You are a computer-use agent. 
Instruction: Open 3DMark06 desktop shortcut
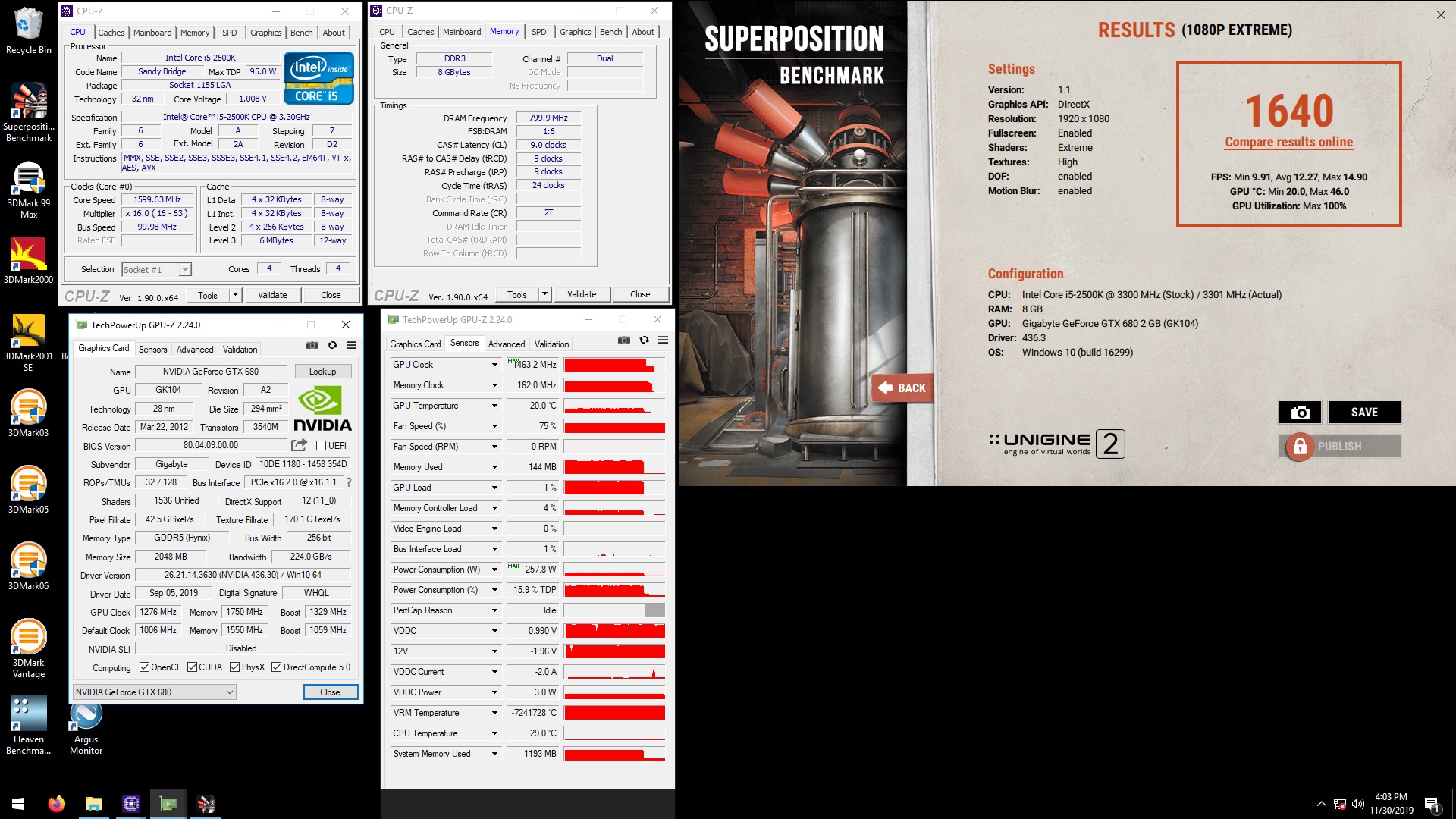29,566
